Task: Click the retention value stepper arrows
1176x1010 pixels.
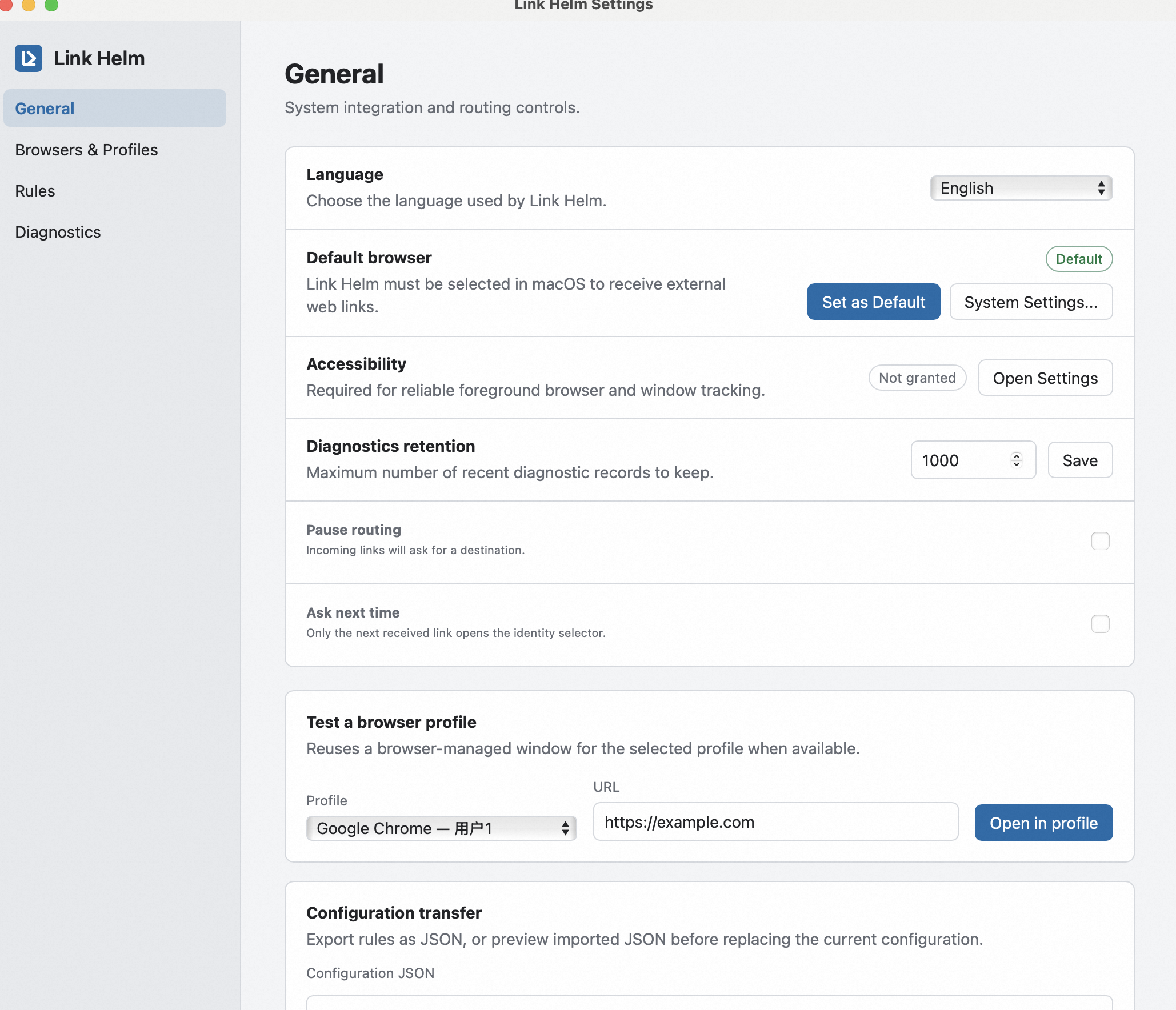Action: click(x=1016, y=460)
